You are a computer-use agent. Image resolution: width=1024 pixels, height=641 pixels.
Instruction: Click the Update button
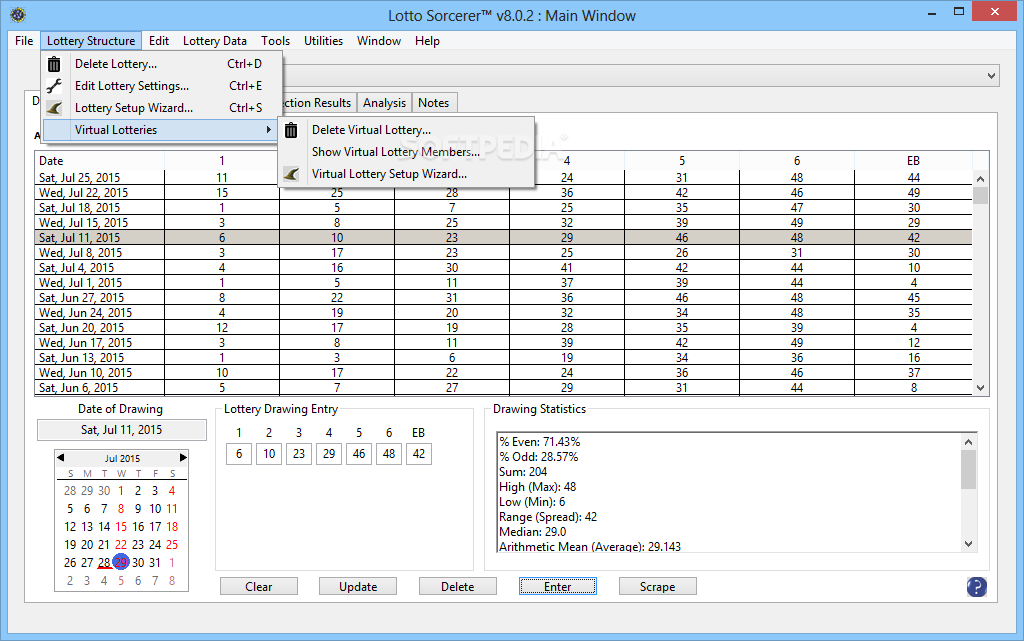pyautogui.click(x=358, y=587)
